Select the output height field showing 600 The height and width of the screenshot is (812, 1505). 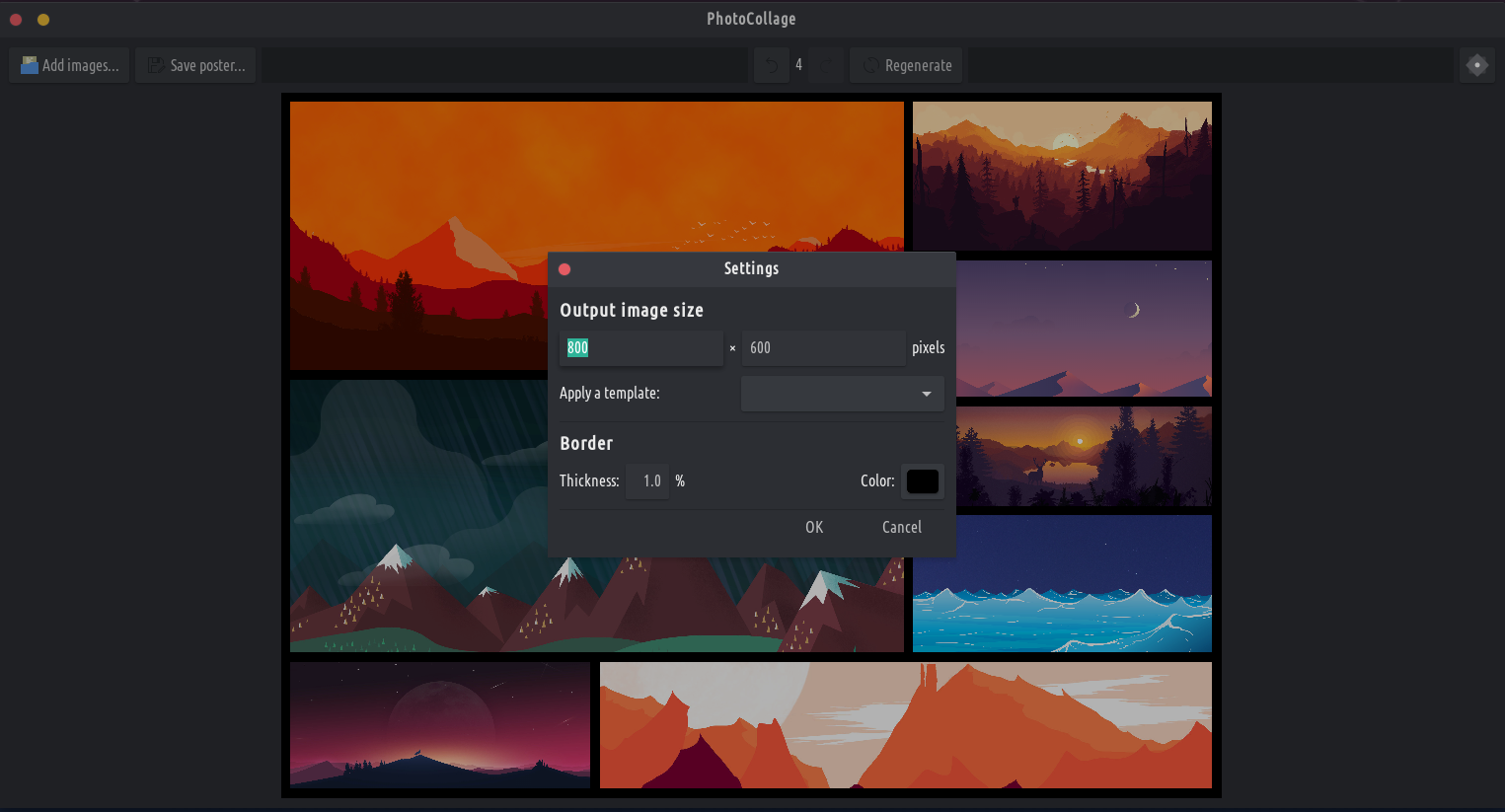coord(823,347)
